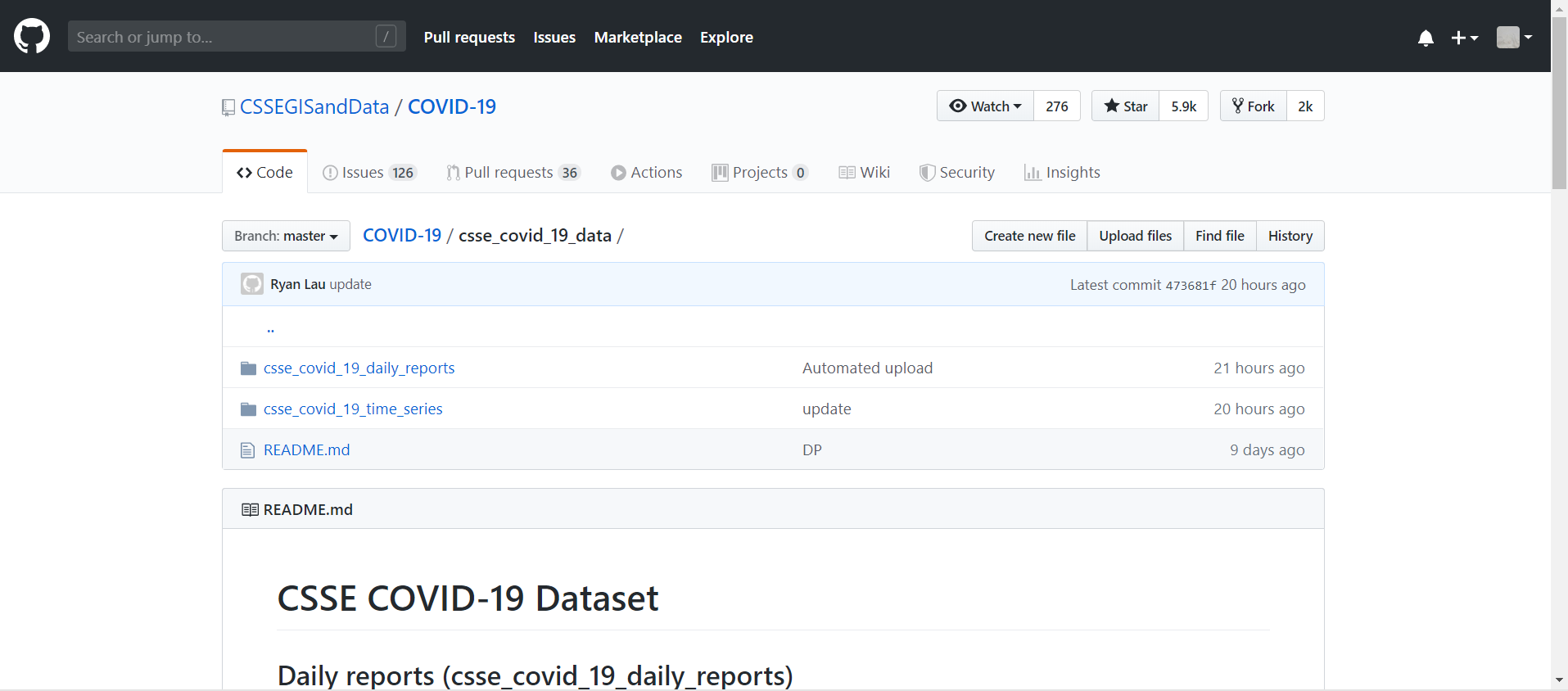Switch to the Issues tab

coord(369,172)
